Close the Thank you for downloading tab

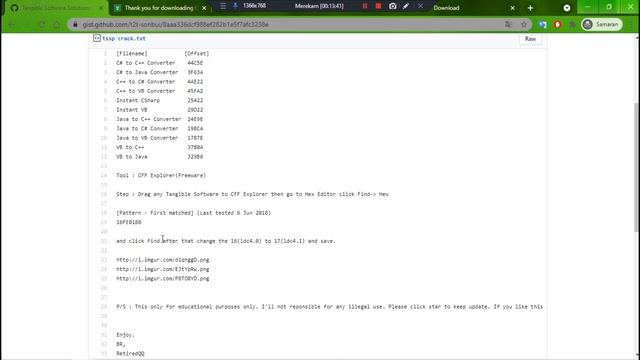(204, 8)
